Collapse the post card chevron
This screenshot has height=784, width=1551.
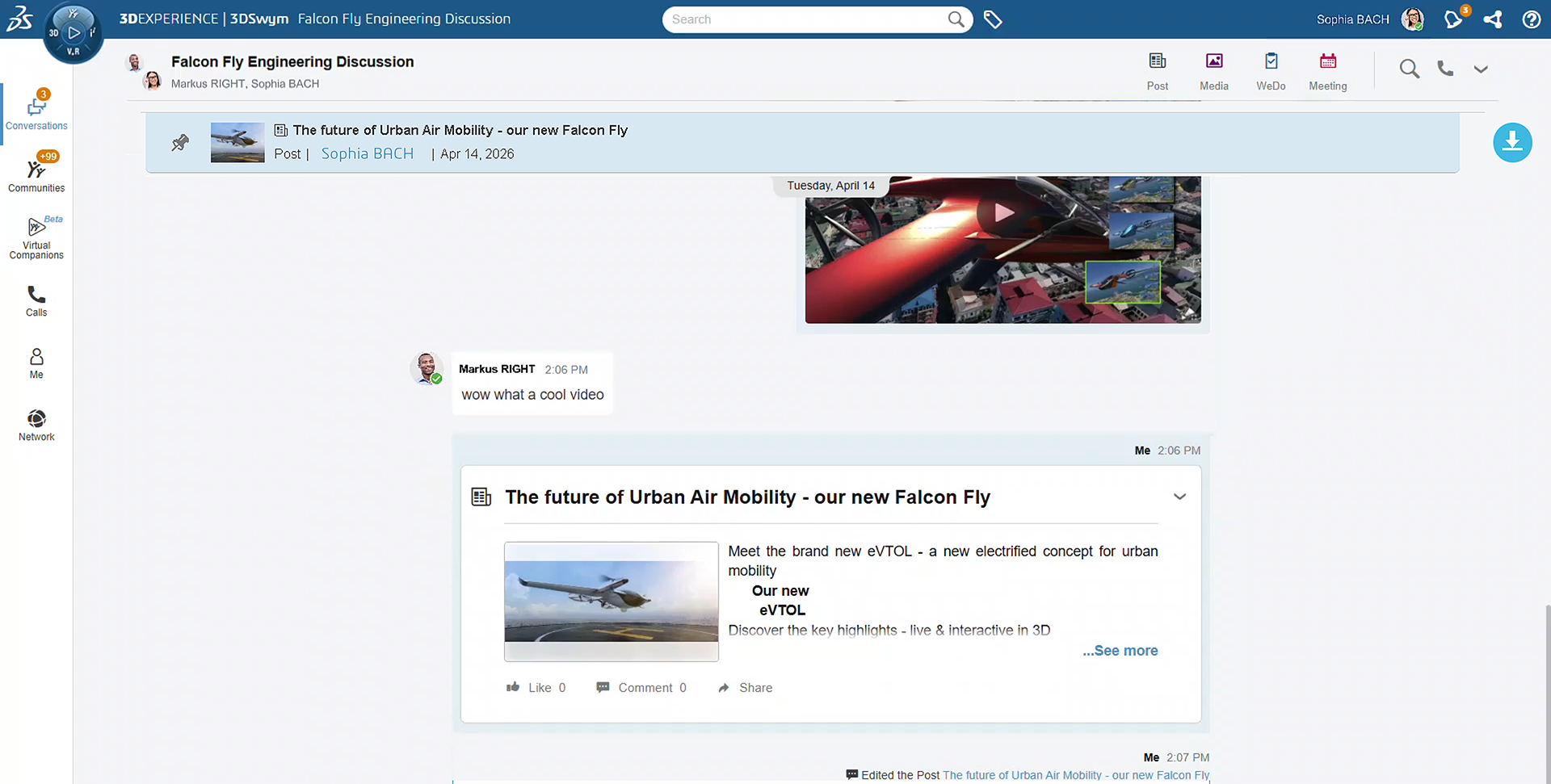click(1179, 497)
